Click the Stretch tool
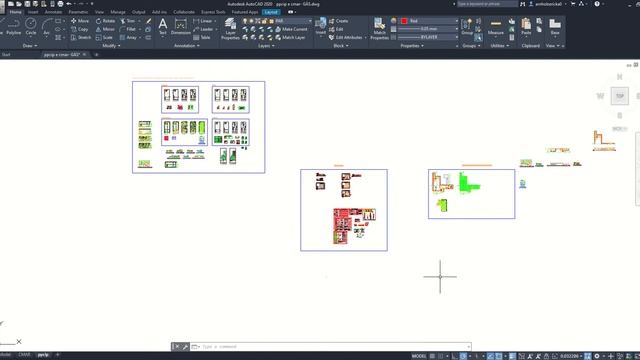Screen dimensions: 640x360 (x=81, y=38)
